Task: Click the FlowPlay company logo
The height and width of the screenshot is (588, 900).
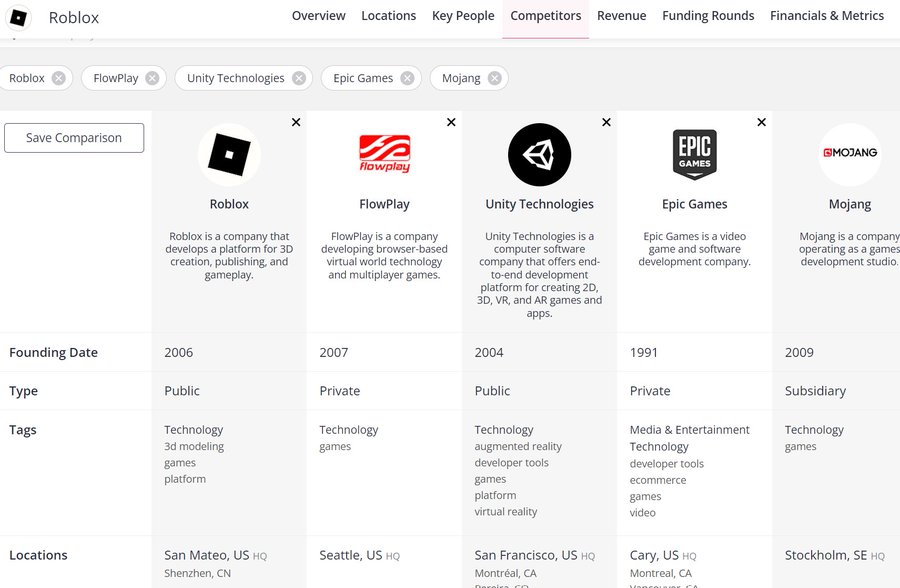Action: [x=385, y=154]
